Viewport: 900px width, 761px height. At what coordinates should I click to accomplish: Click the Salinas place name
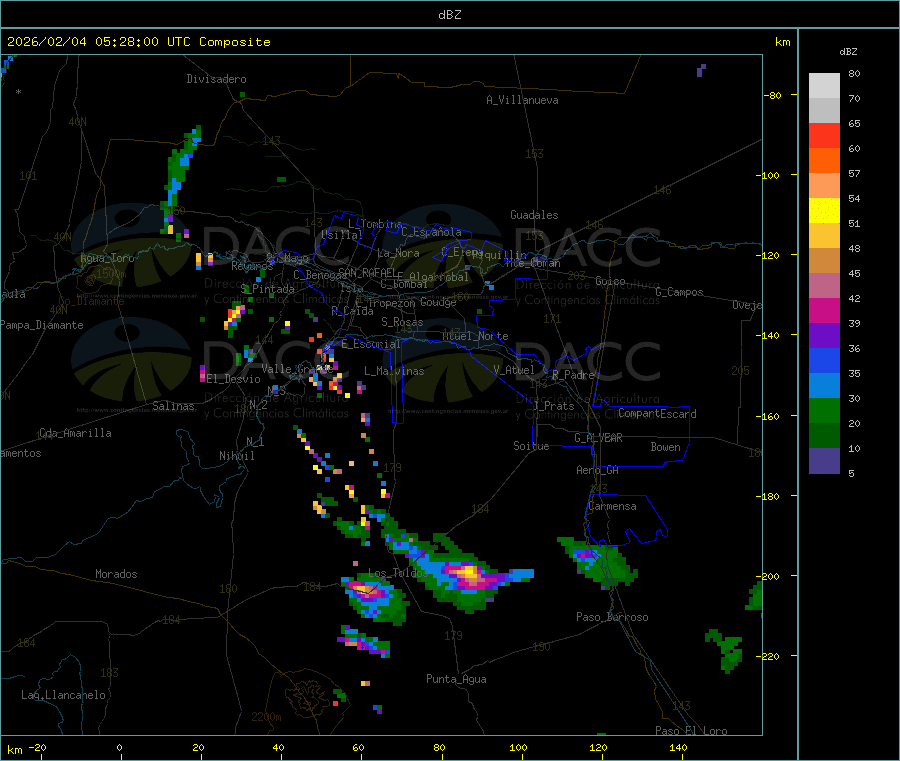tap(173, 406)
